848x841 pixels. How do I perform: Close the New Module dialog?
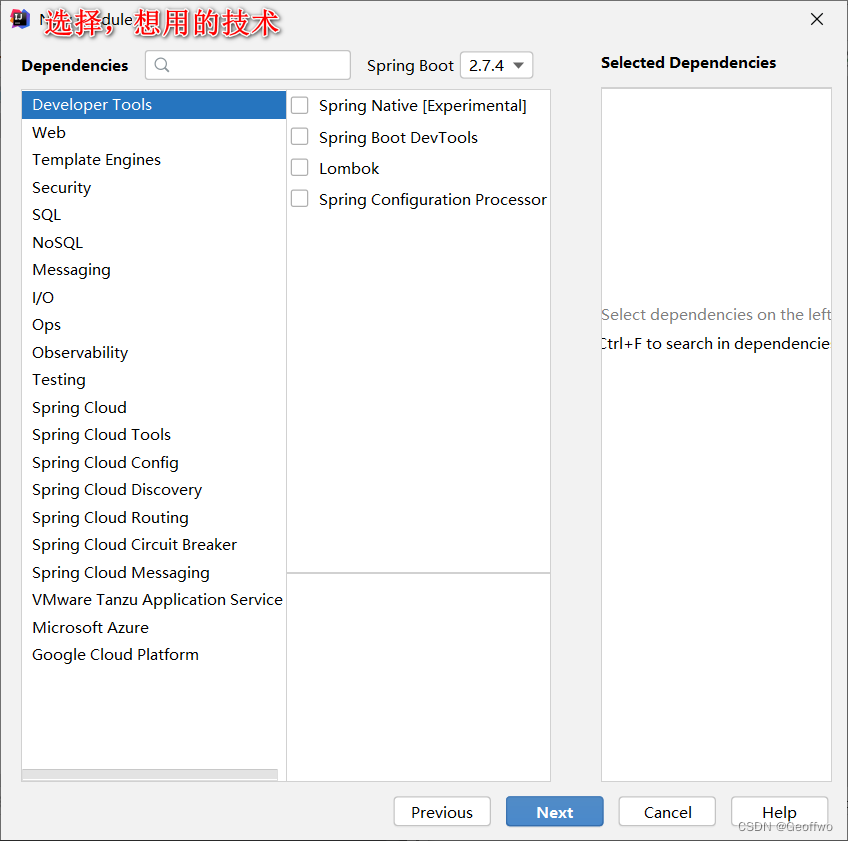[x=817, y=19]
